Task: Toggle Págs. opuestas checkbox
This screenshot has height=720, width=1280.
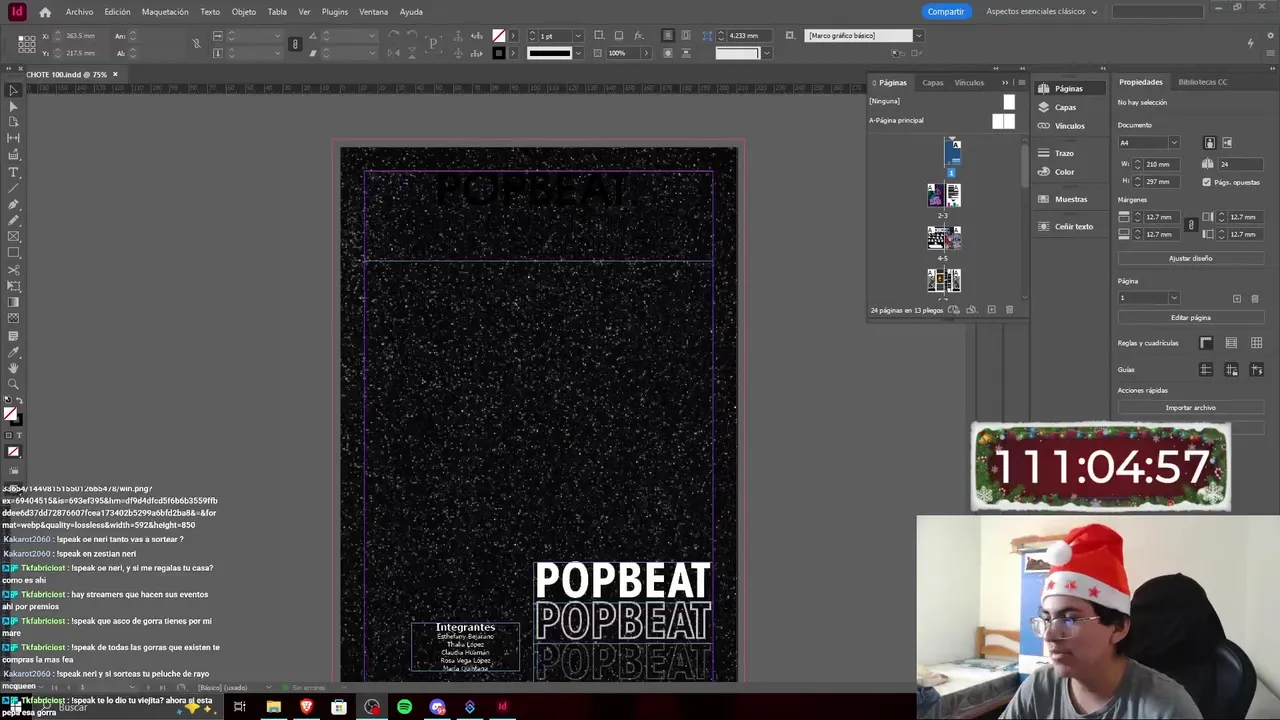Action: 1206,182
